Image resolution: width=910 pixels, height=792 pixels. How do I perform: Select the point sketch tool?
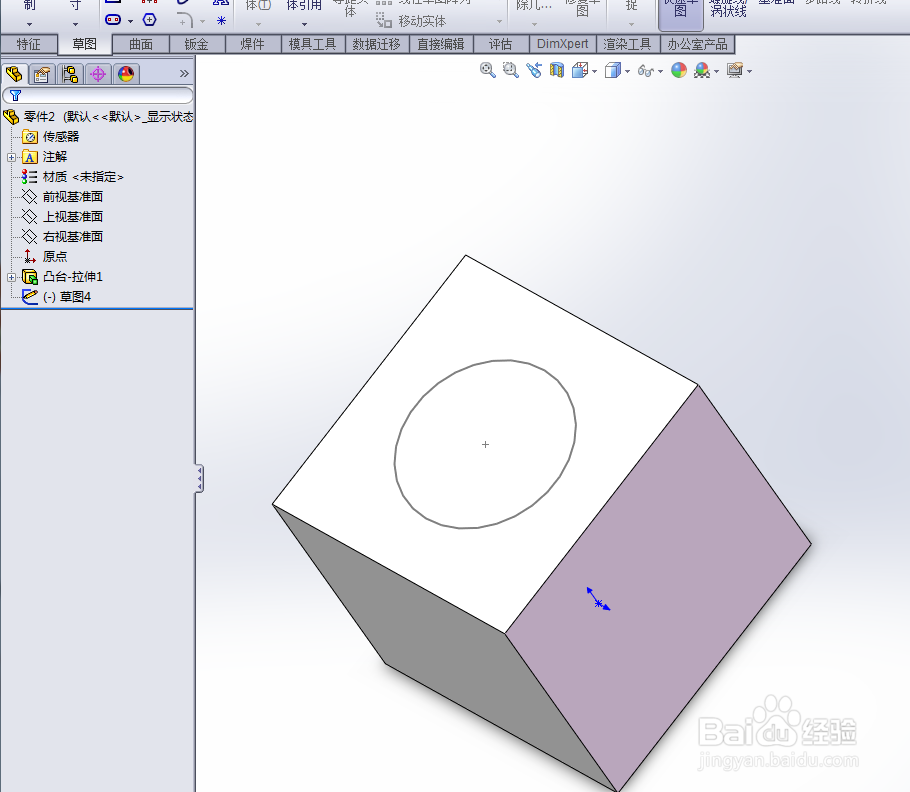221,21
